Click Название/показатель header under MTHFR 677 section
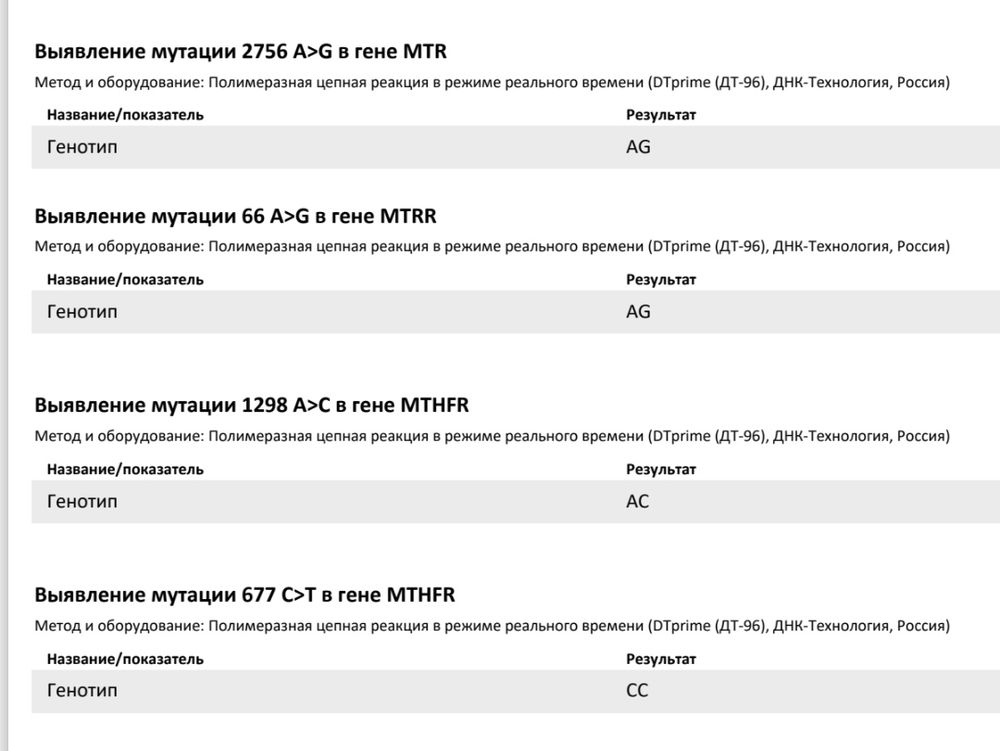Image resolution: width=1000 pixels, height=751 pixels. [125, 659]
